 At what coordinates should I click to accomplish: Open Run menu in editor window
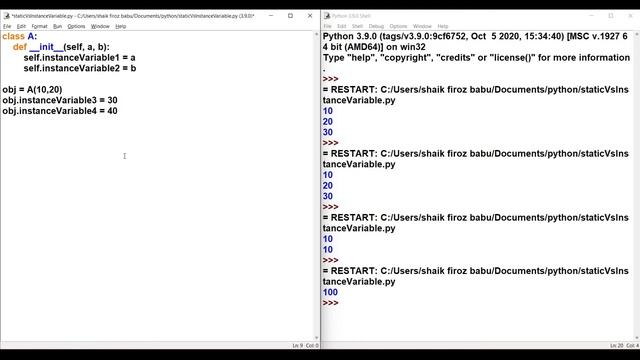point(58,26)
